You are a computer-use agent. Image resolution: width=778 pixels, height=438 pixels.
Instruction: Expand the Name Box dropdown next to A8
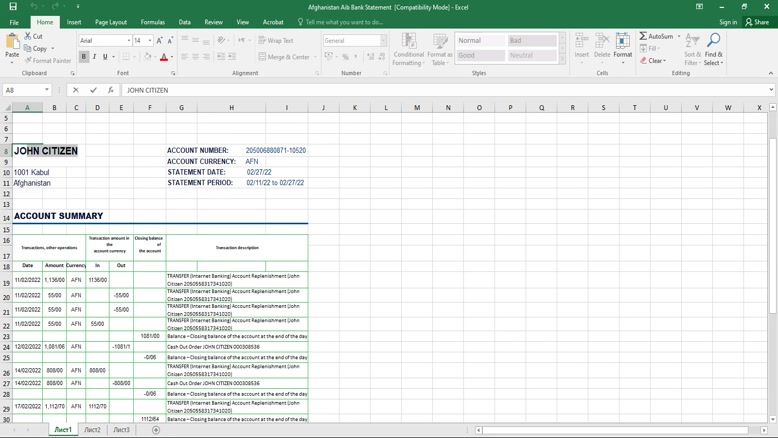pos(47,90)
